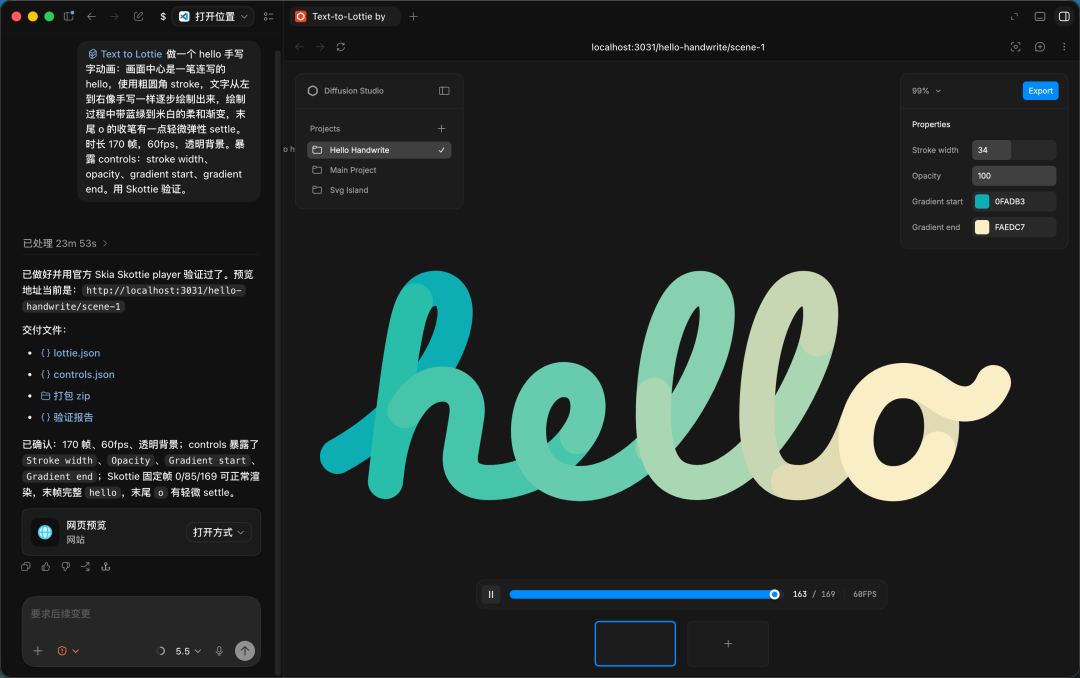Click the Text to Lottie skill tag
Viewport: 1080px width, 678px height.
125,54
